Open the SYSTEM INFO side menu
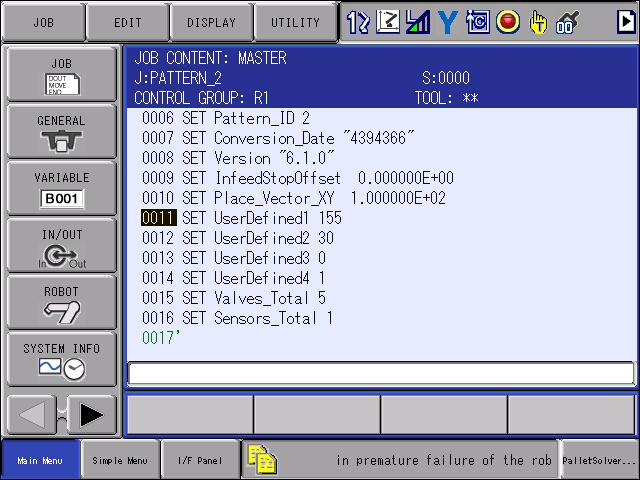This screenshot has width=640, height=480. 62,360
